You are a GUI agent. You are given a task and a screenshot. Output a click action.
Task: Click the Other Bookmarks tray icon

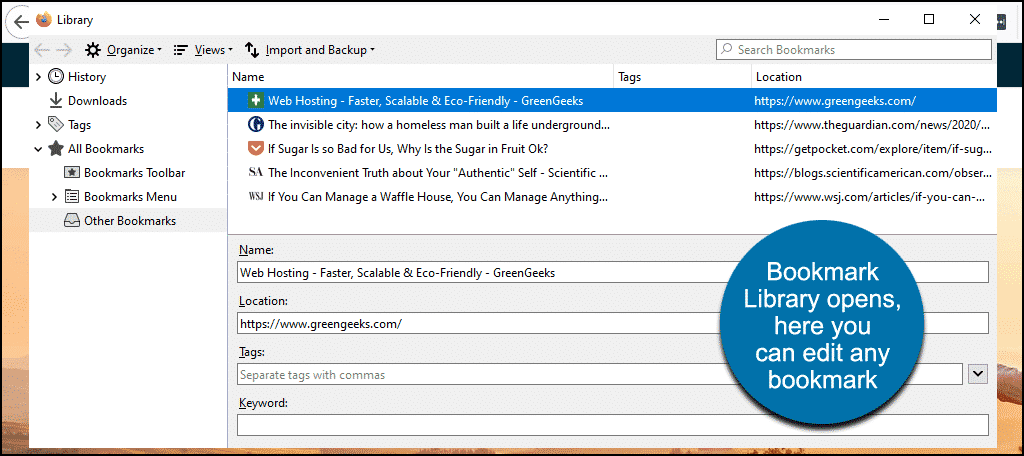[72, 221]
